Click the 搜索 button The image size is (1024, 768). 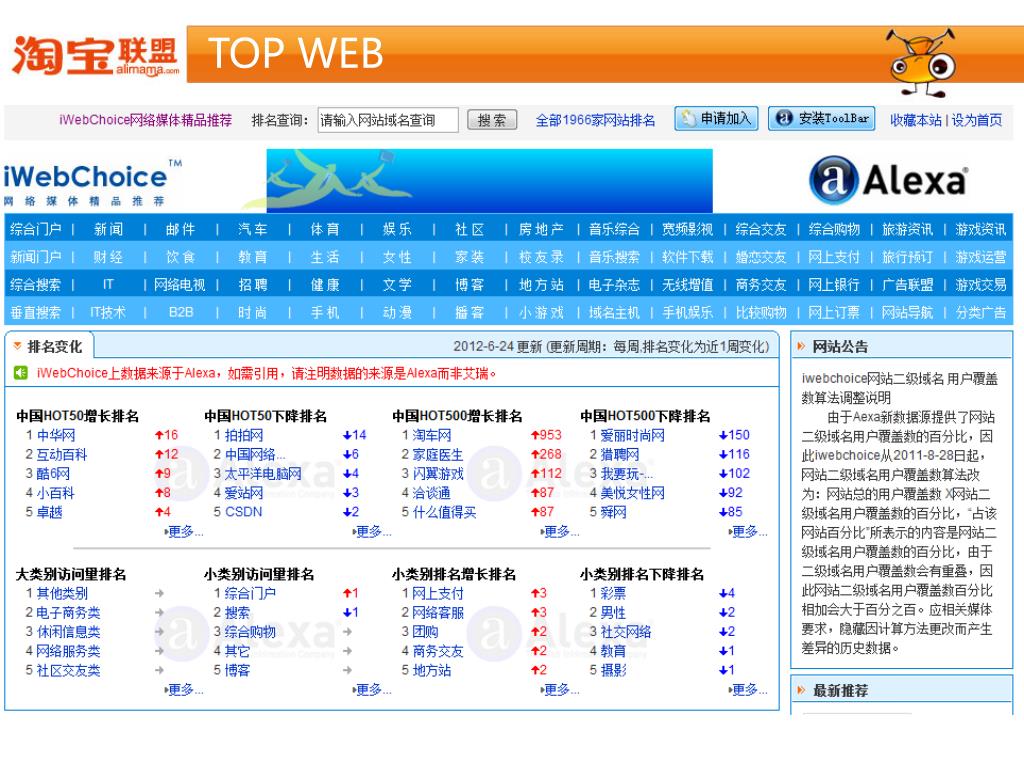click(492, 120)
